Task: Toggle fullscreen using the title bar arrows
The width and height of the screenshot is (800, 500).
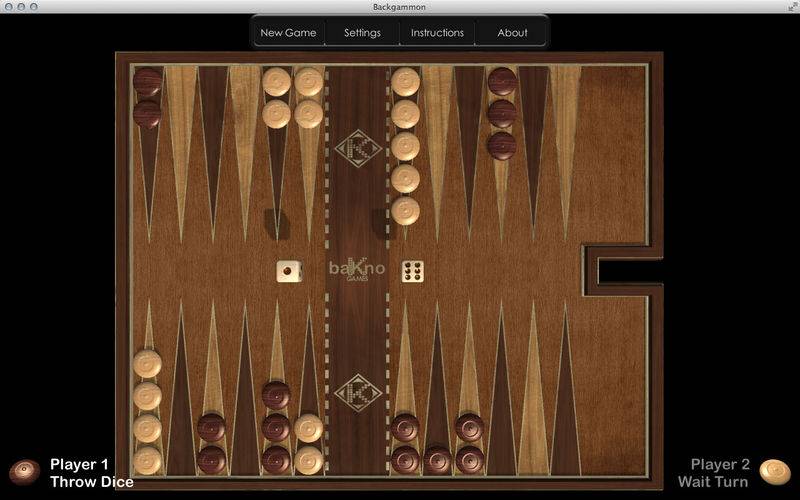Action: 793,6
